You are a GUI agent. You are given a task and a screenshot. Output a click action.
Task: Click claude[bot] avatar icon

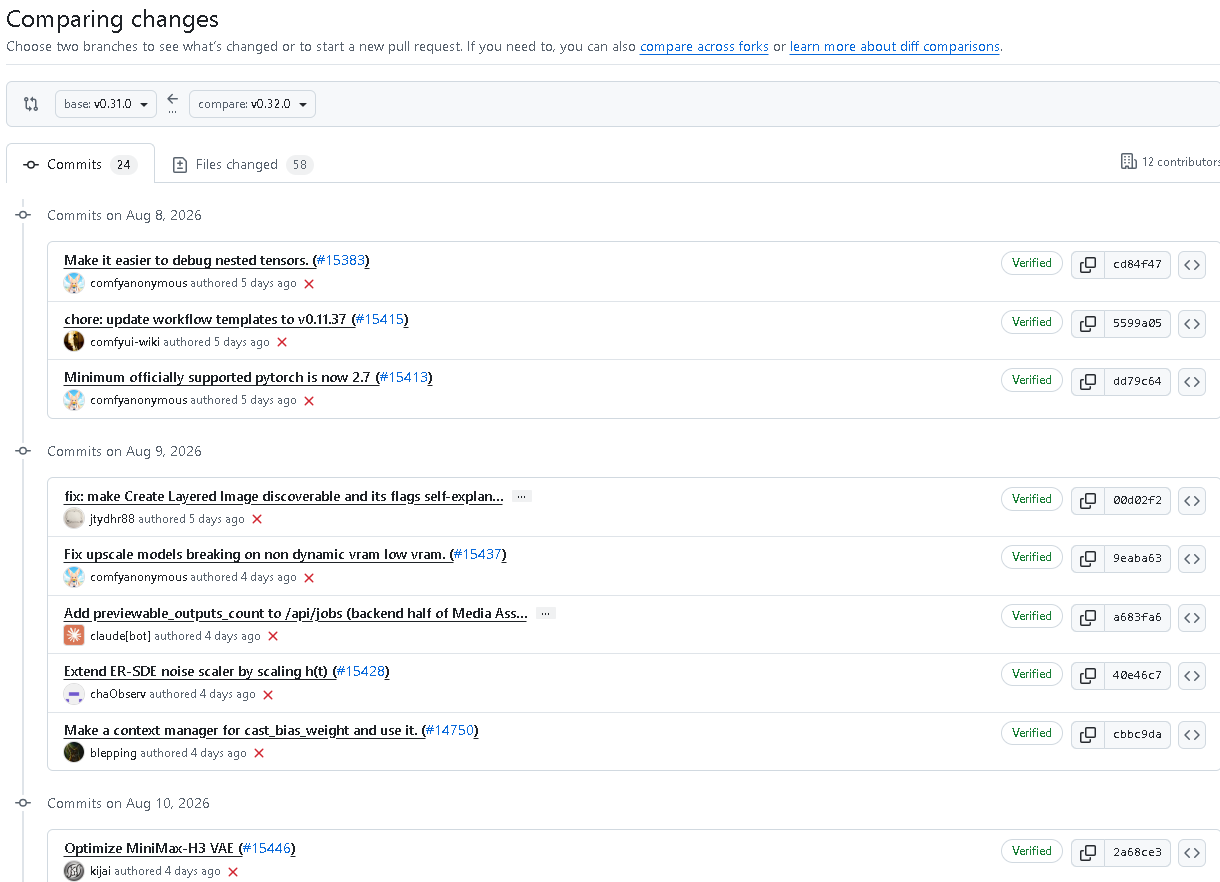point(74,635)
